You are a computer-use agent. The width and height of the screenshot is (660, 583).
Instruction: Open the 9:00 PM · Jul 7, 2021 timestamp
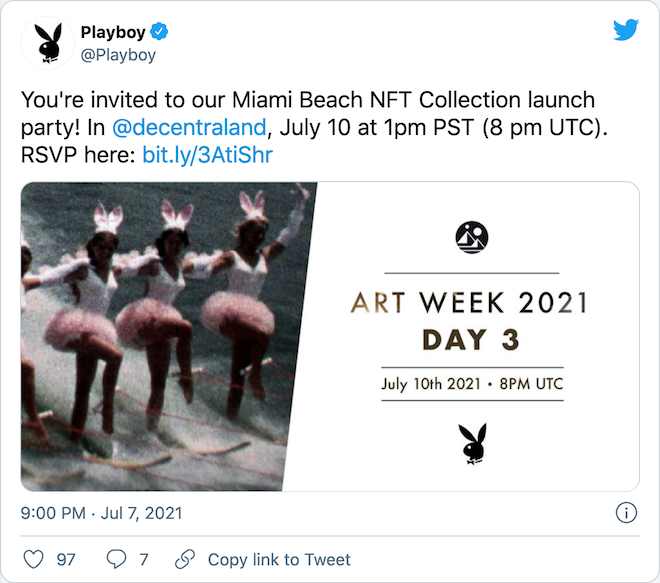pyautogui.click(x=101, y=513)
